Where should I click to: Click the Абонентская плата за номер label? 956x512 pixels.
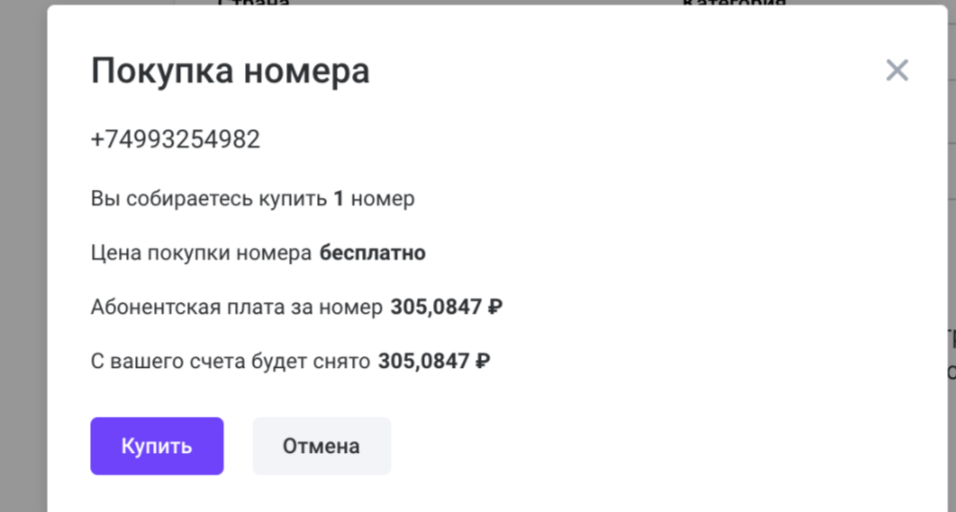pyautogui.click(x=237, y=307)
